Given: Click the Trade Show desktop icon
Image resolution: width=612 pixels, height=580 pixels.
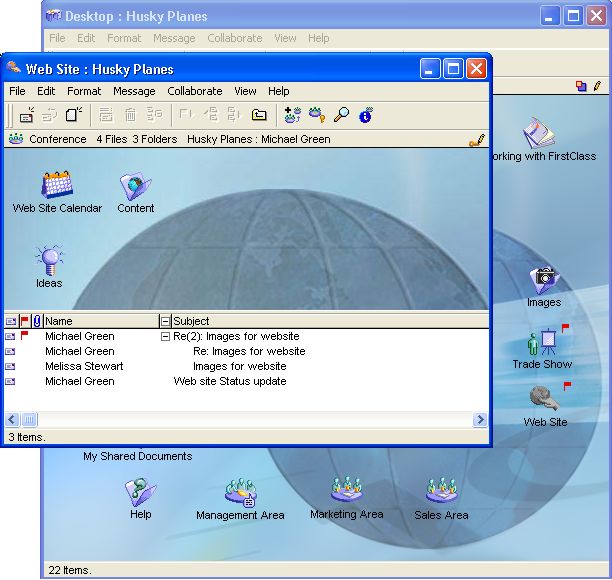Looking at the screenshot, I should (543, 343).
